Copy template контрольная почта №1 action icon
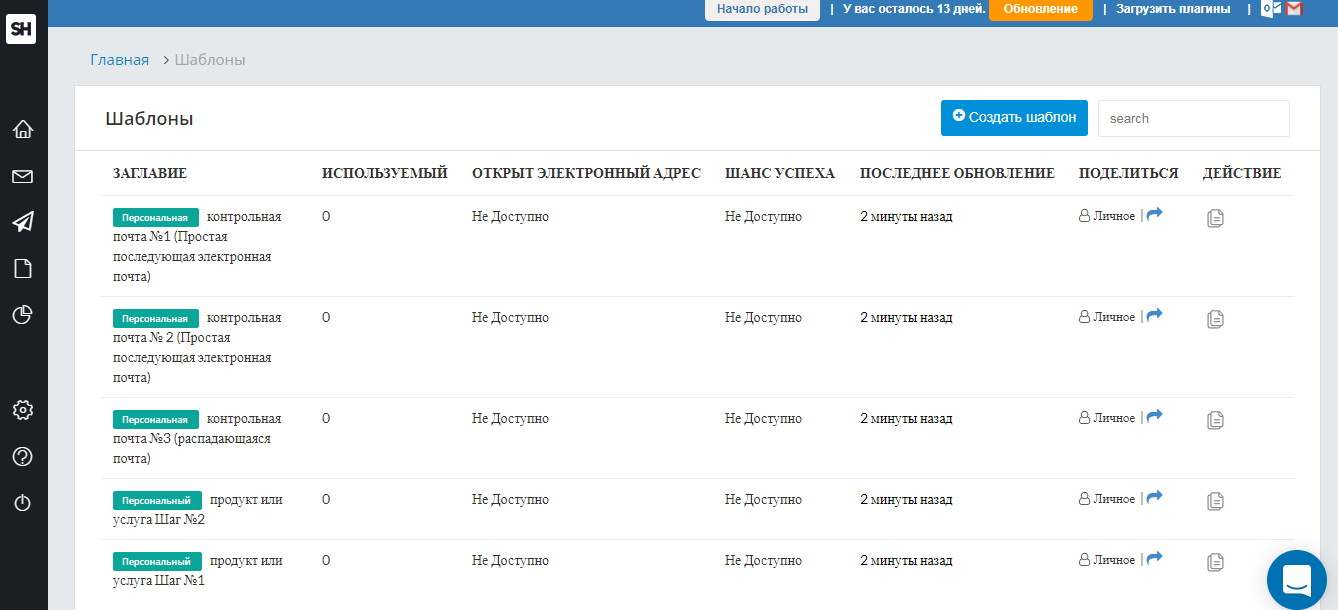This screenshot has height=610, width=1338. tap(1215, 218)
